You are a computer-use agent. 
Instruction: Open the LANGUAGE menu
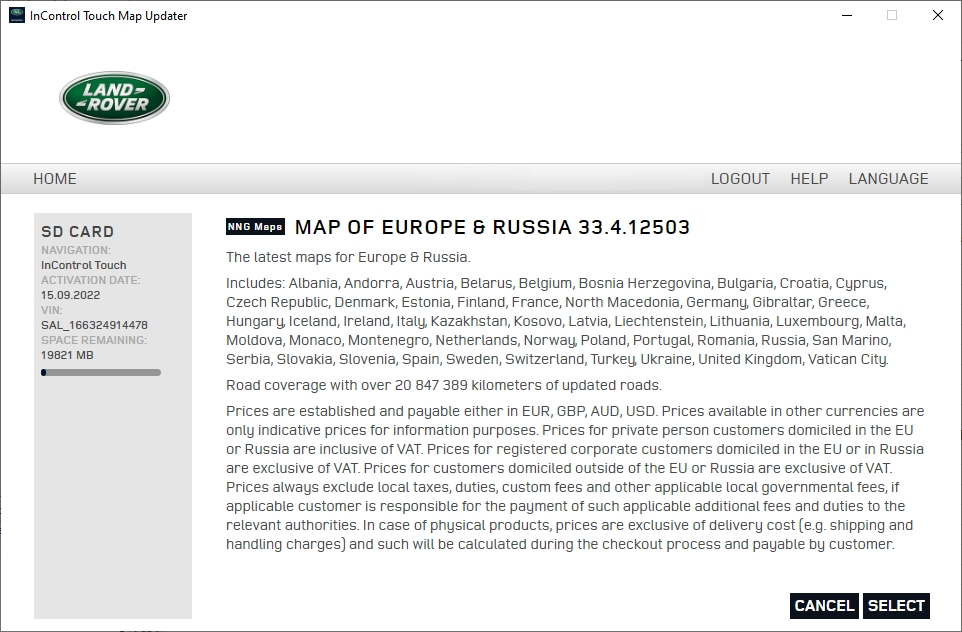(x=888, y=179)
